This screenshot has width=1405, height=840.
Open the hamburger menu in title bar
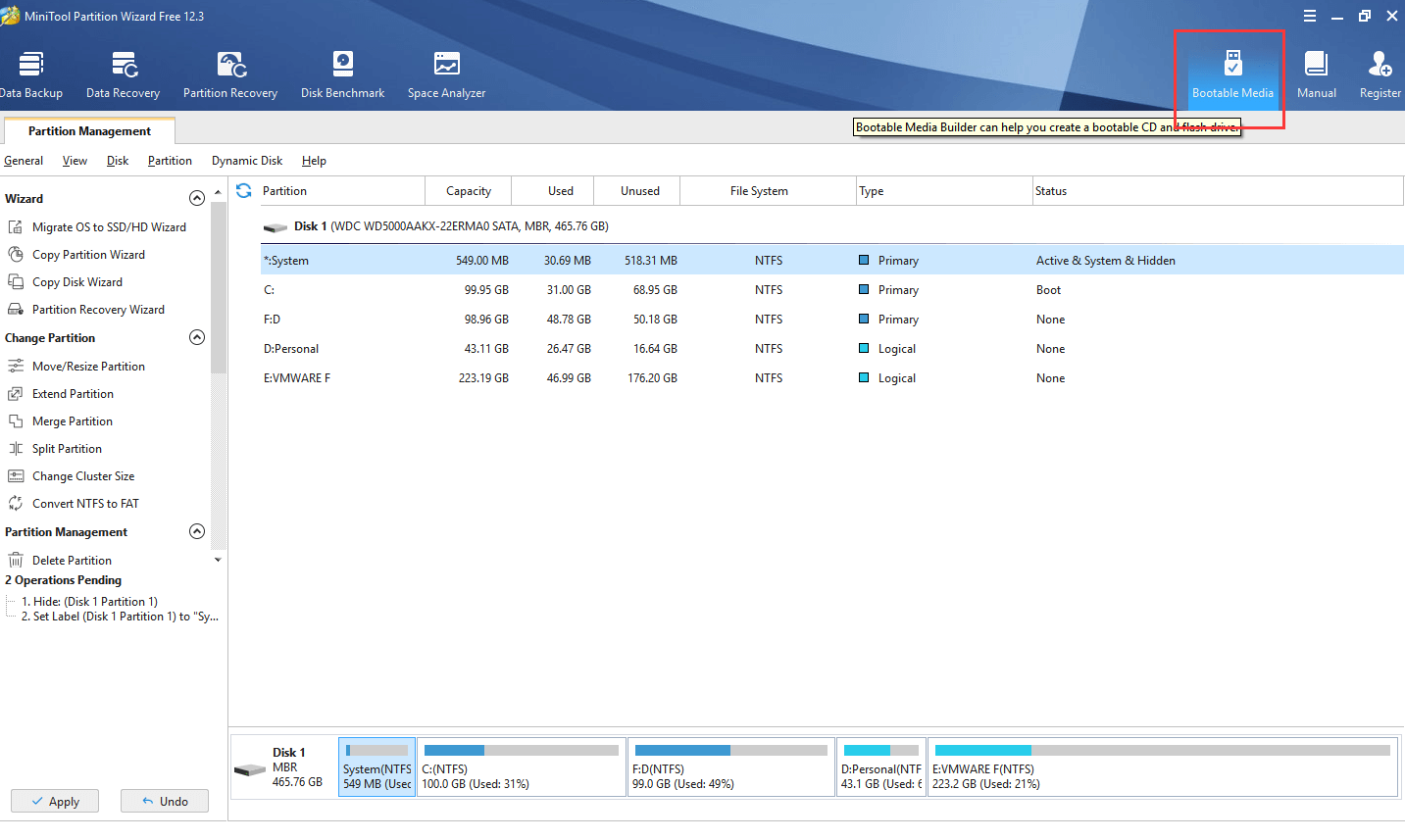coord(1310,16)
